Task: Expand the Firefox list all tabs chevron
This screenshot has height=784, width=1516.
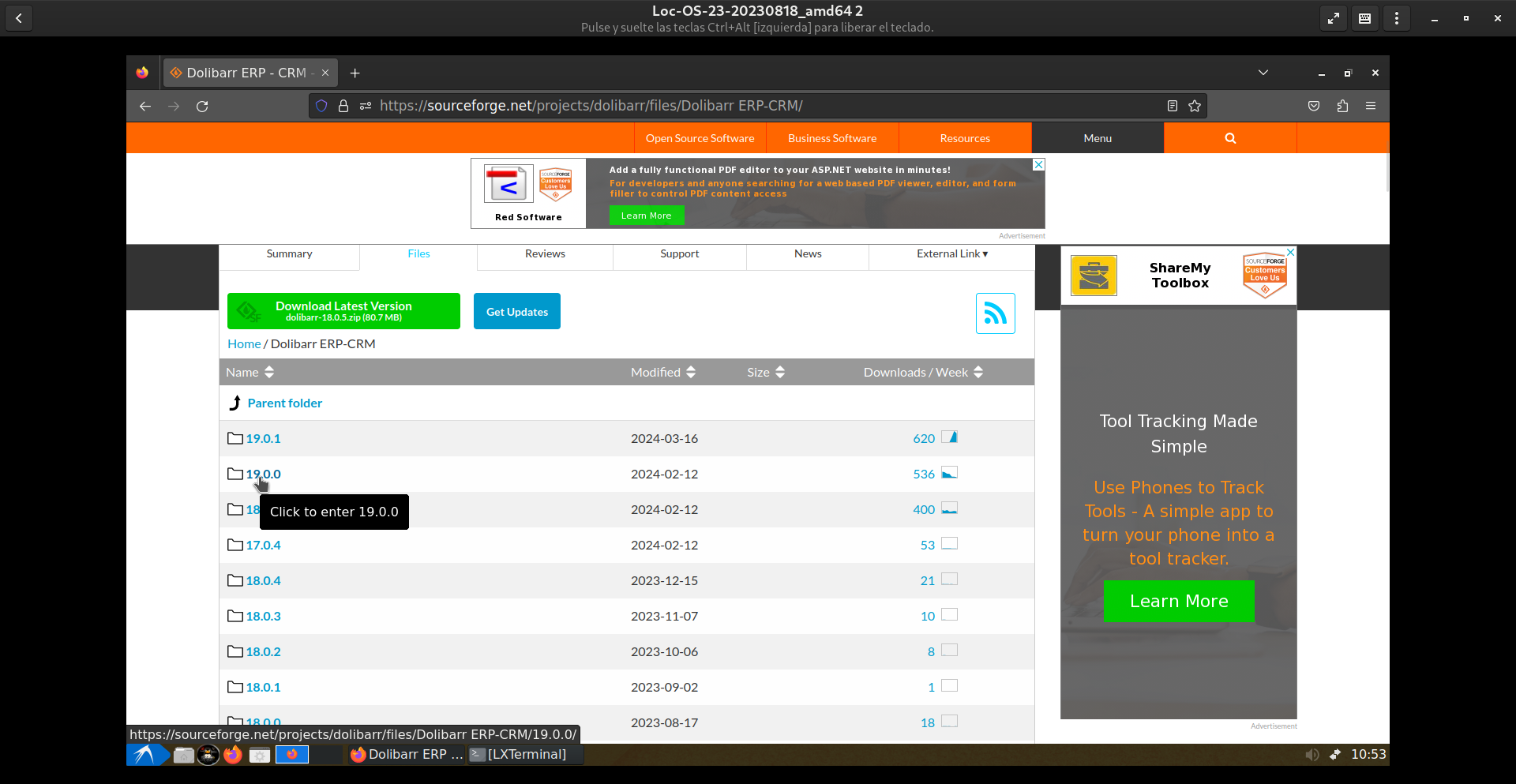Action: click(1263, 73)
